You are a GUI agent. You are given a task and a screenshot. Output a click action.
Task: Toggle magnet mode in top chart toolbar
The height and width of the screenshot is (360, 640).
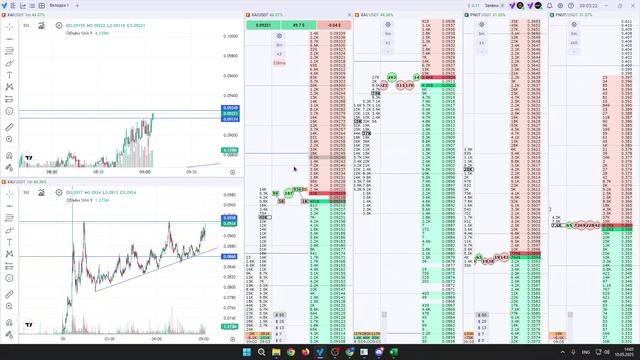click(9, 156)
